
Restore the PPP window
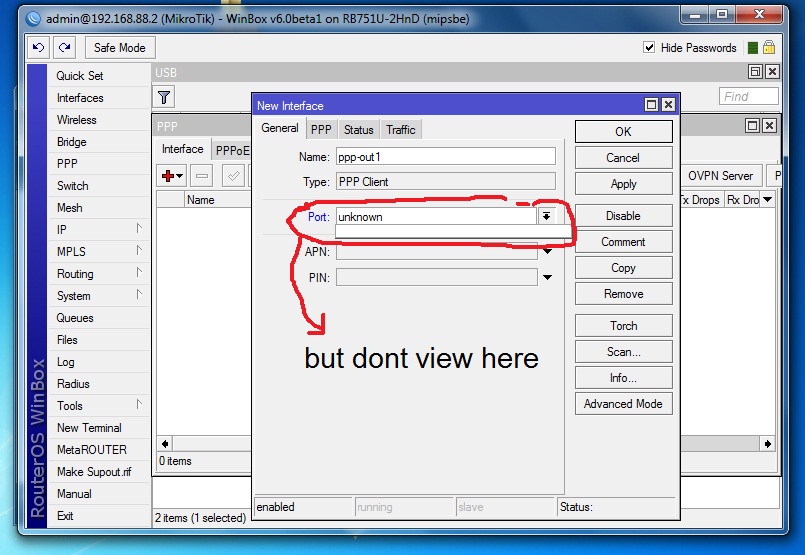point(752,125)
